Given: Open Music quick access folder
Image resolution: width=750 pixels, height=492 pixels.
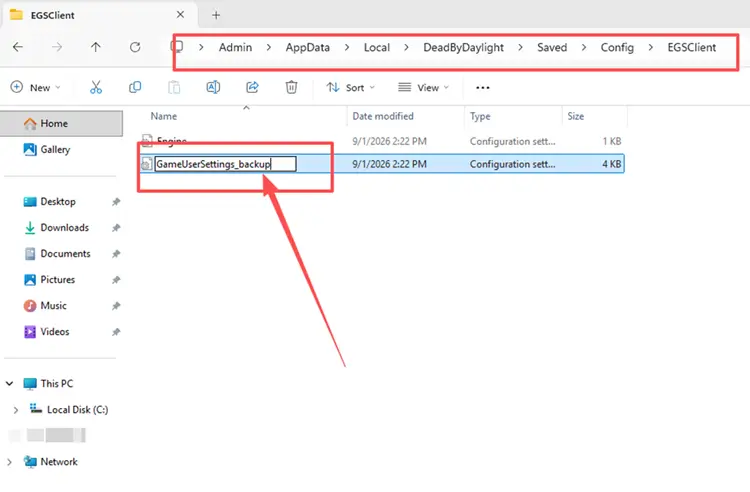Looking at the screenshot, I should (53, 306).
